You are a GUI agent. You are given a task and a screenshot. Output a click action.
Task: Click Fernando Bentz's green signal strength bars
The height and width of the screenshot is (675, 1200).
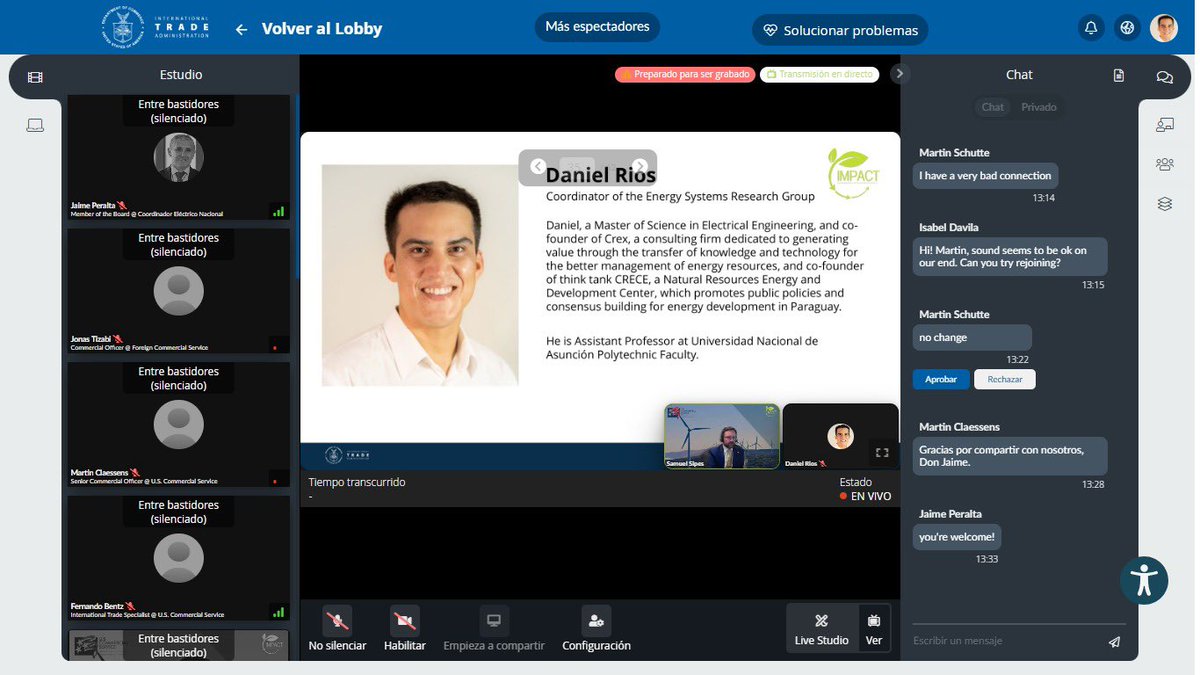click(x=278, y=612)
